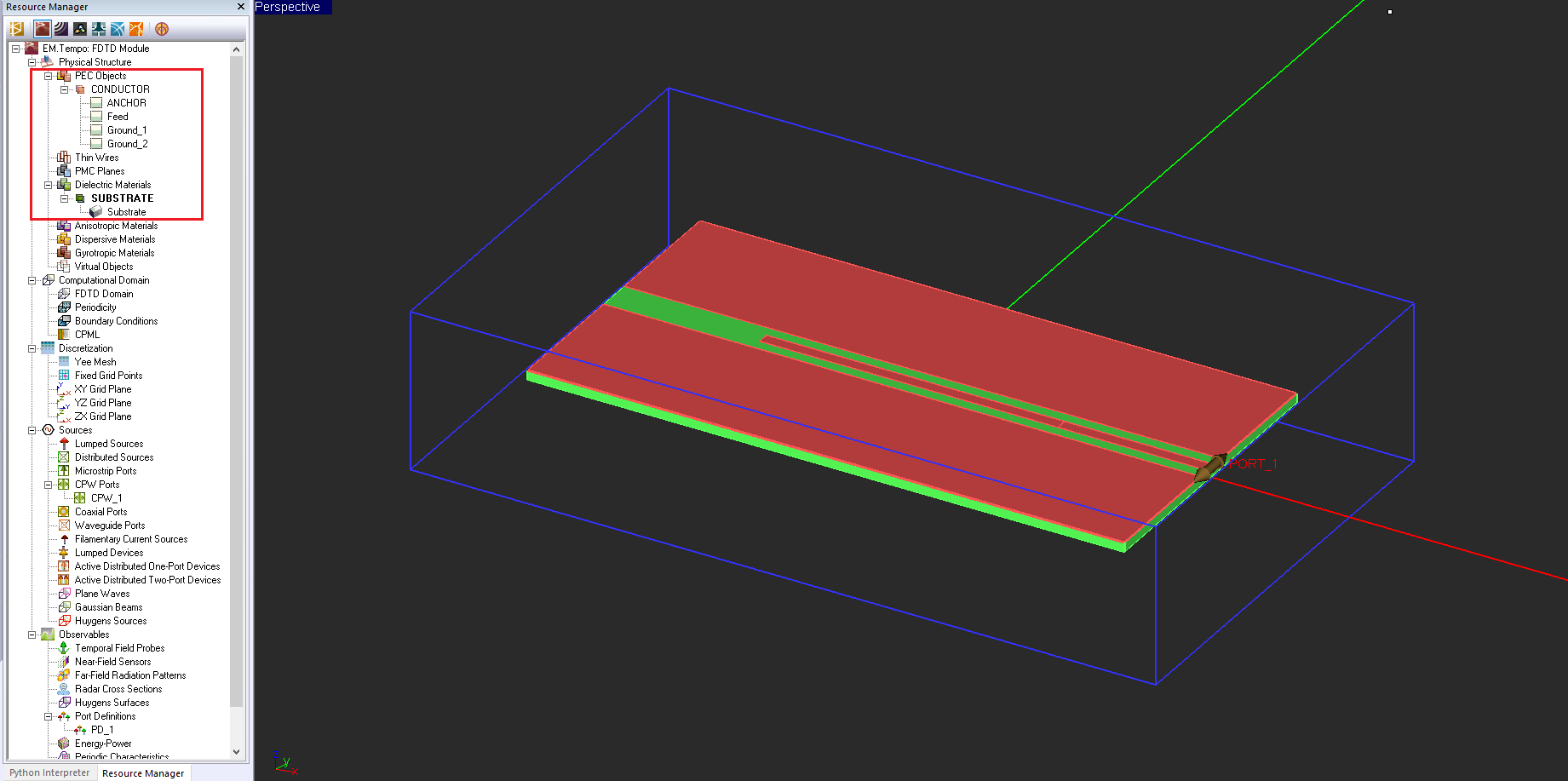Click the Coaxial Ports node icon
Screen dimensions: 1568x781
64,512
